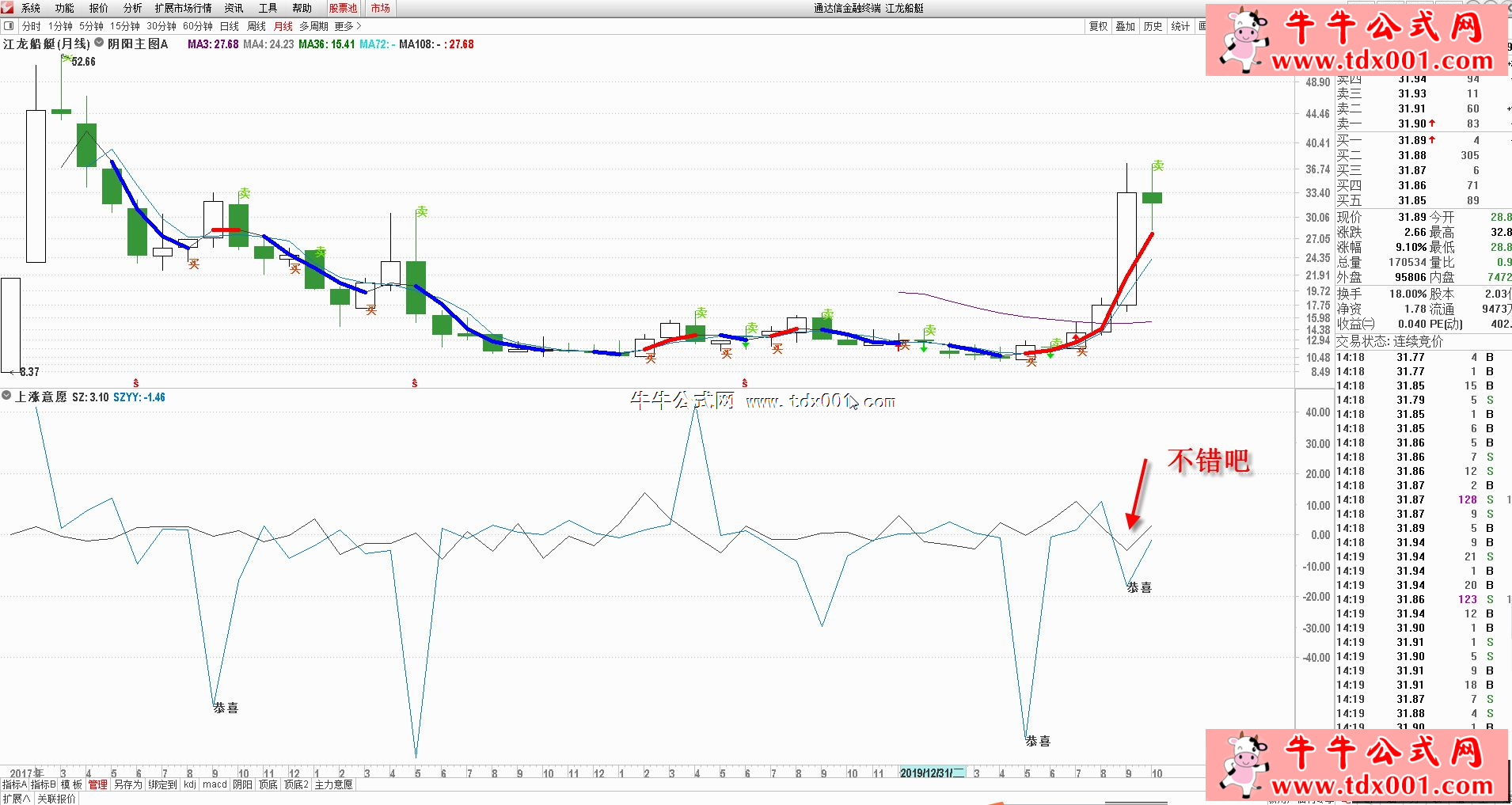Image resolution: width=1512 pixels, height=805 pixels.
Task: Select the 指标A tab
Action: point(14,784)
